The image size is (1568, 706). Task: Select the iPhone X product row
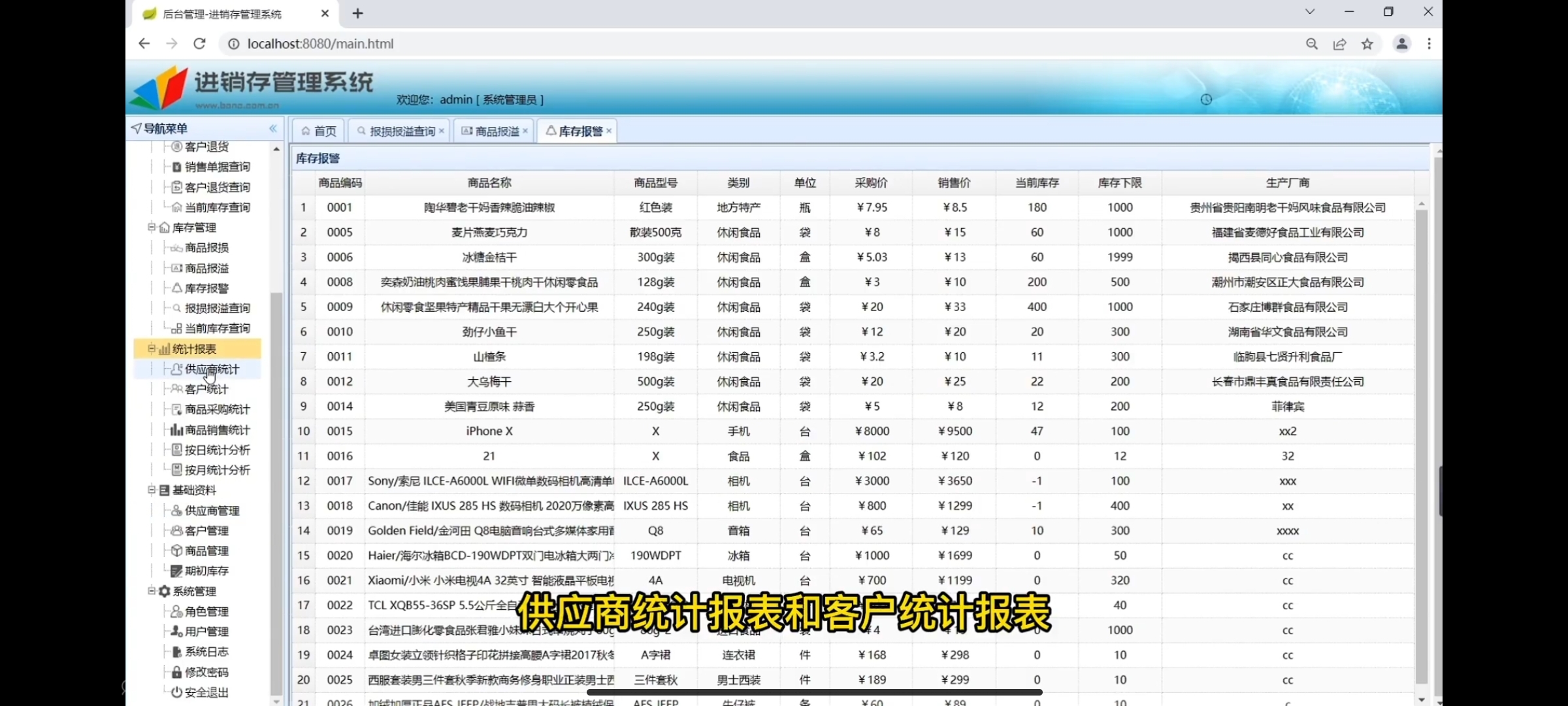click(x=853, y=431)
